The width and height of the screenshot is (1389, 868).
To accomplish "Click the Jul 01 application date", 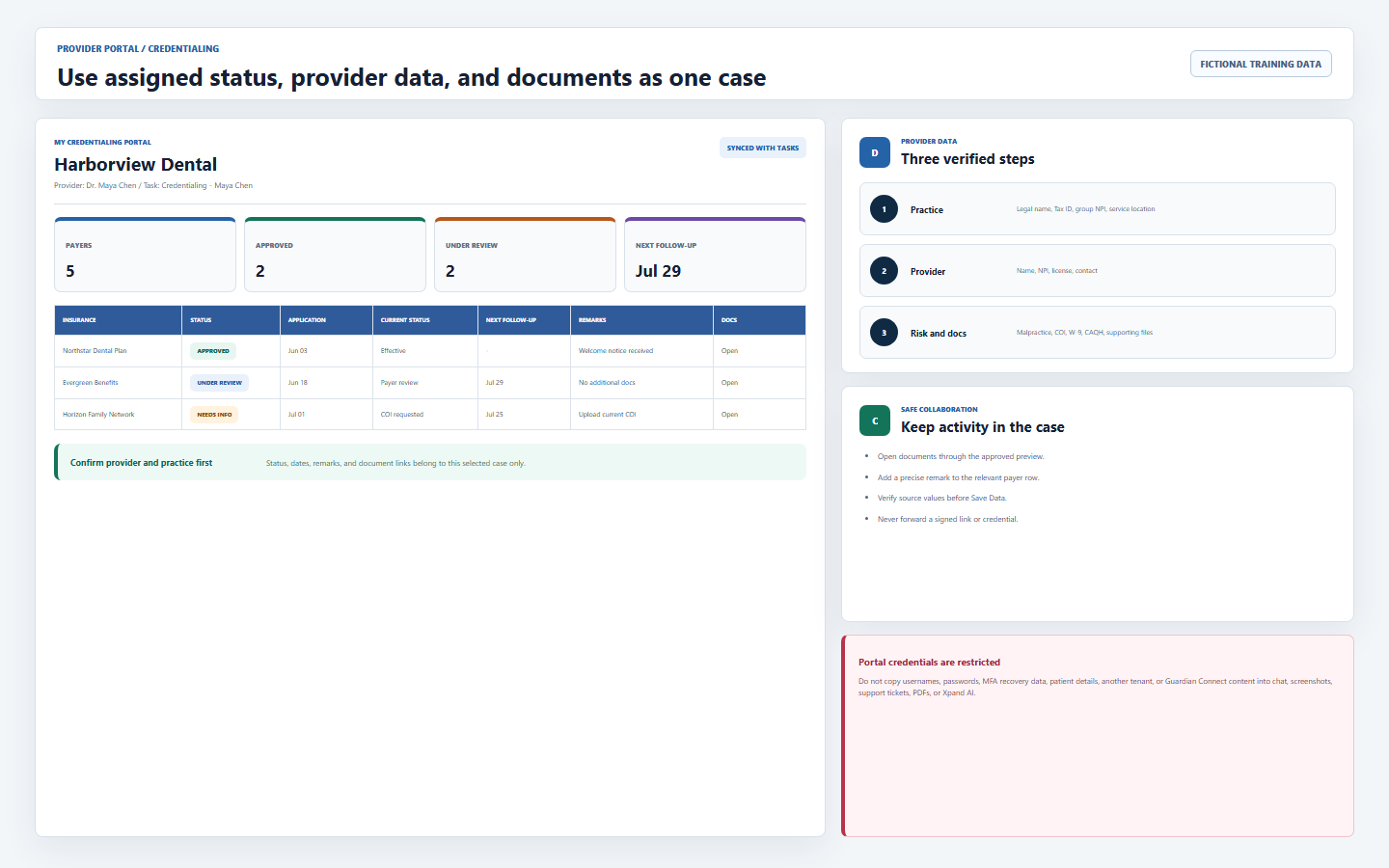I will coord(296,415).
